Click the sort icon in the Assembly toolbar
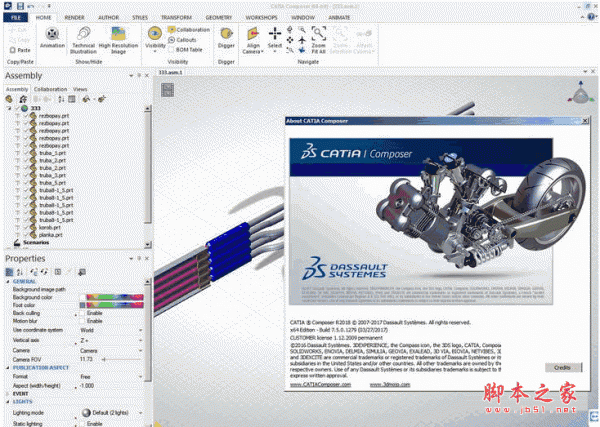Screen dimensions: 600x427 [61, 99]
